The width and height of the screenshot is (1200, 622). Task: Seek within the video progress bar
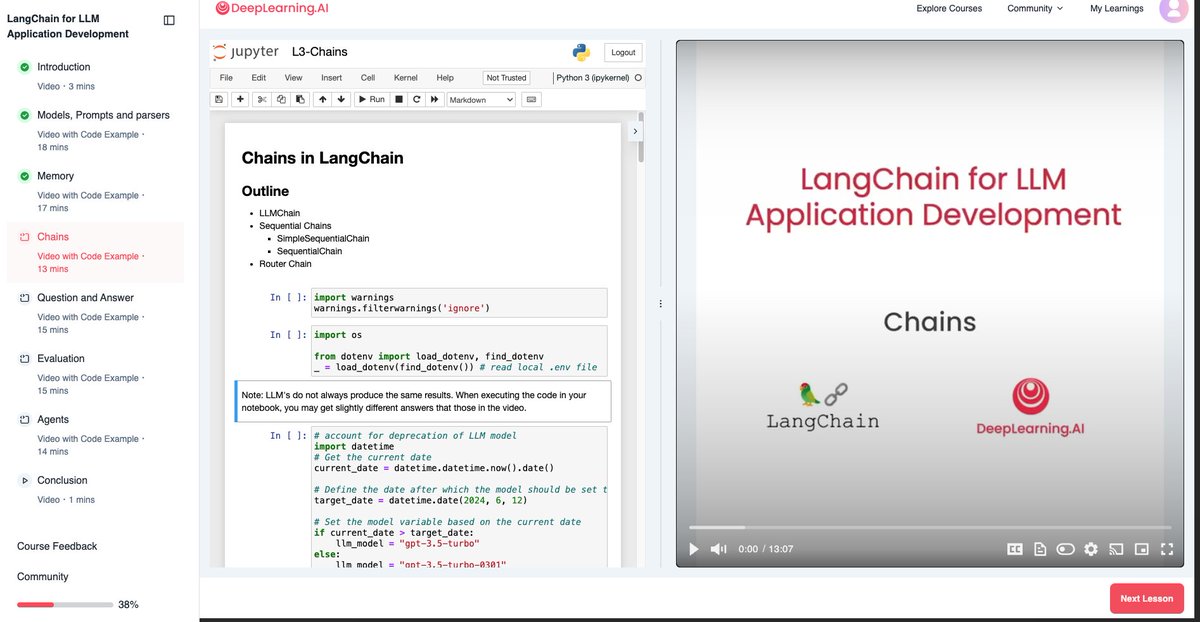930,527
